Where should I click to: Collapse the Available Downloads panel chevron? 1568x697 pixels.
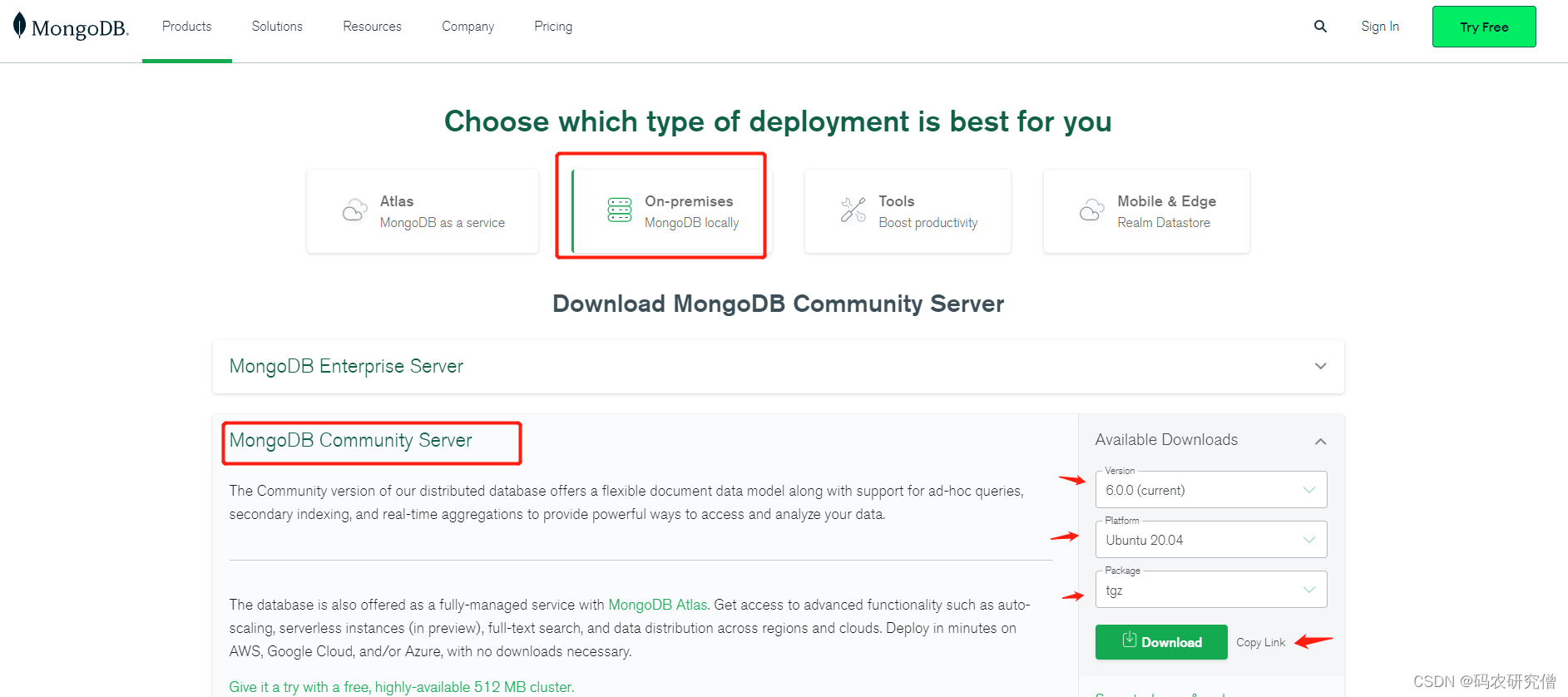[1320, 441]
